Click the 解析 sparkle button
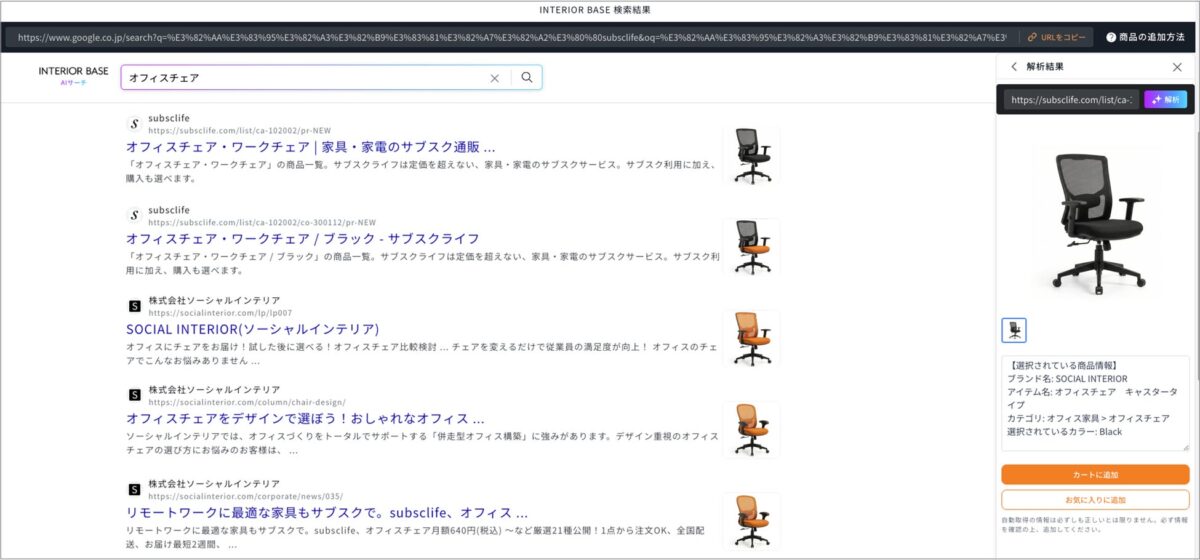This screenshot has width=1200, height=560. (1166, 100)
